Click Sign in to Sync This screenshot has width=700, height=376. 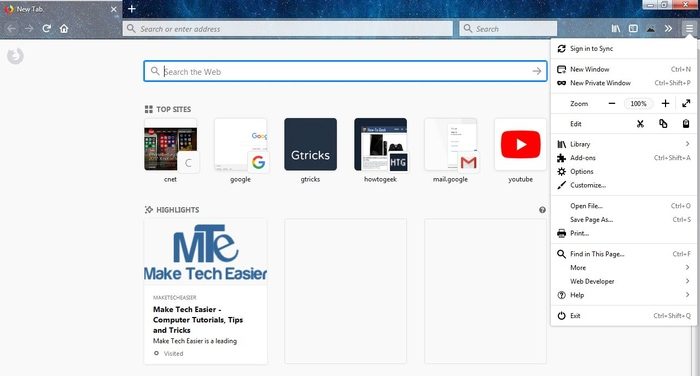coord(624,49)
